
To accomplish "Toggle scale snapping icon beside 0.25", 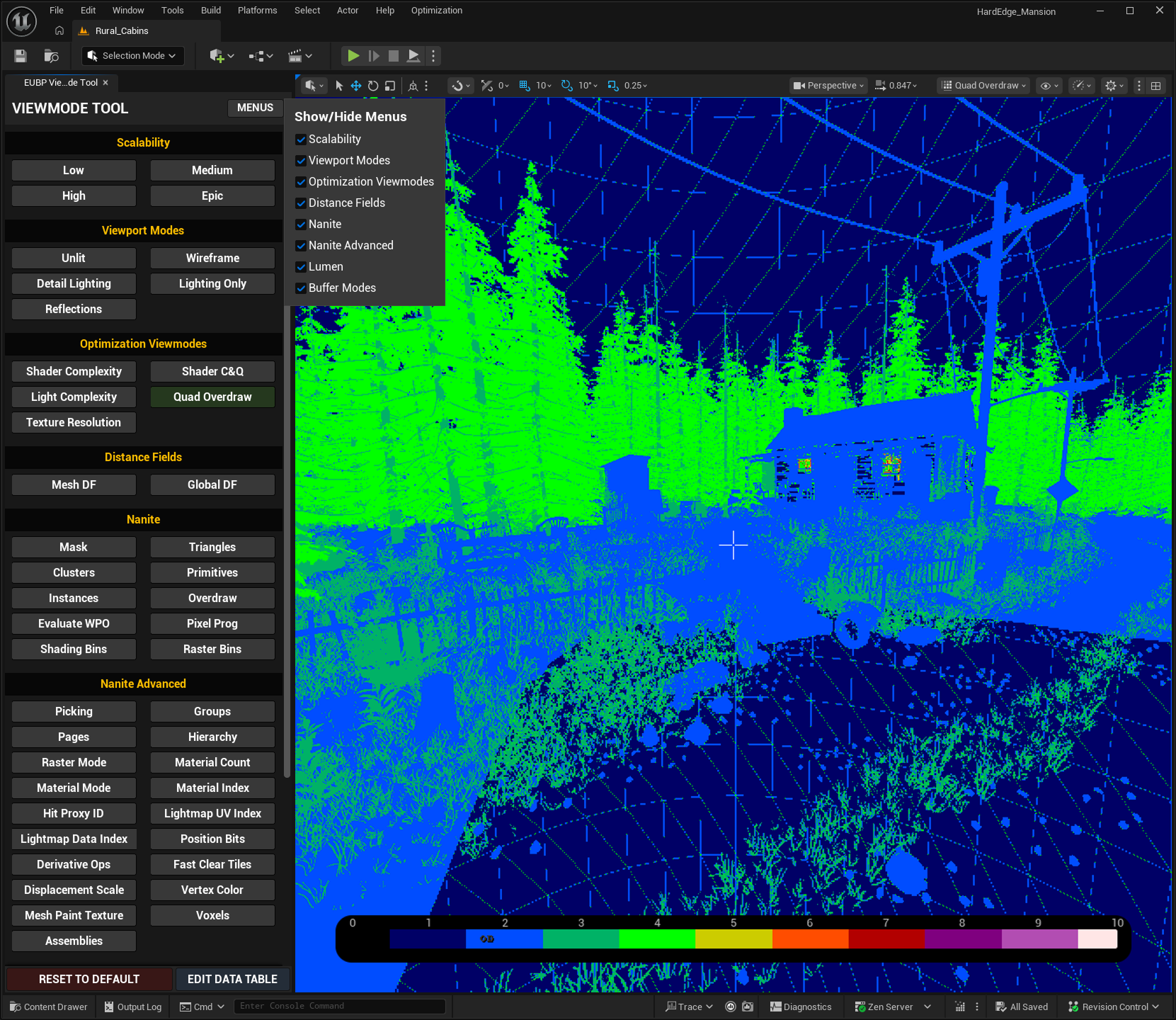I will (613, 86).
